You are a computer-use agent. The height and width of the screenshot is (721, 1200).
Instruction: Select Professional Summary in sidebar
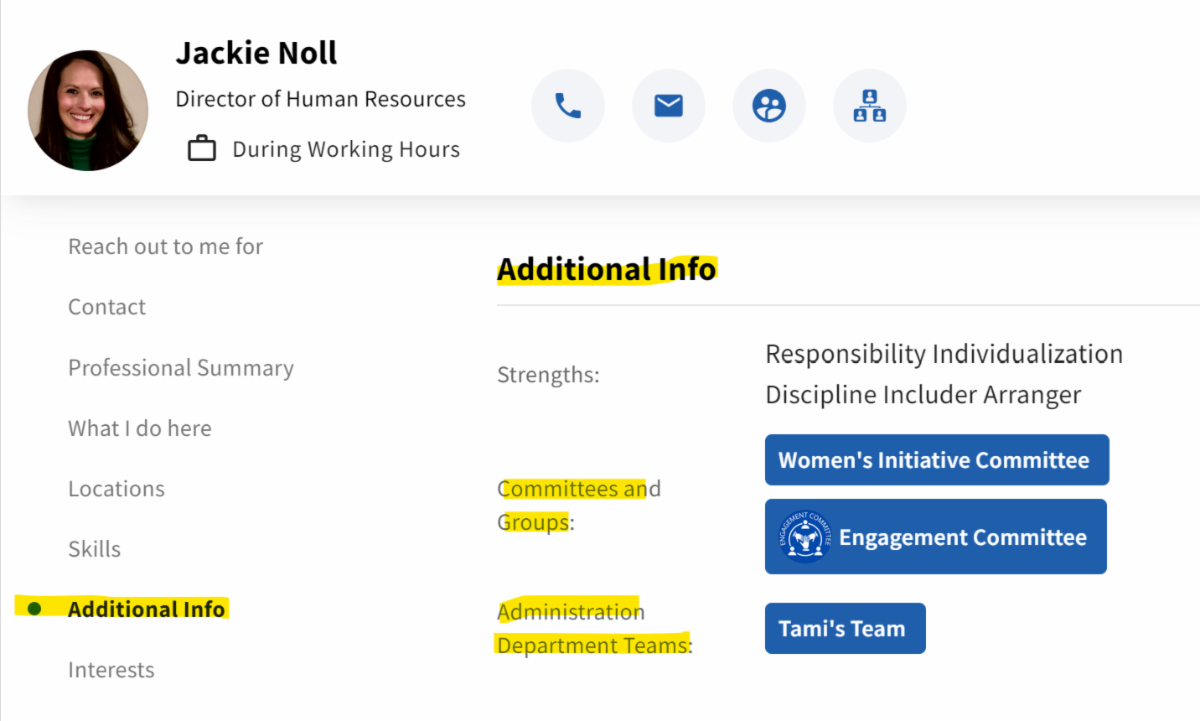(181, 368)
